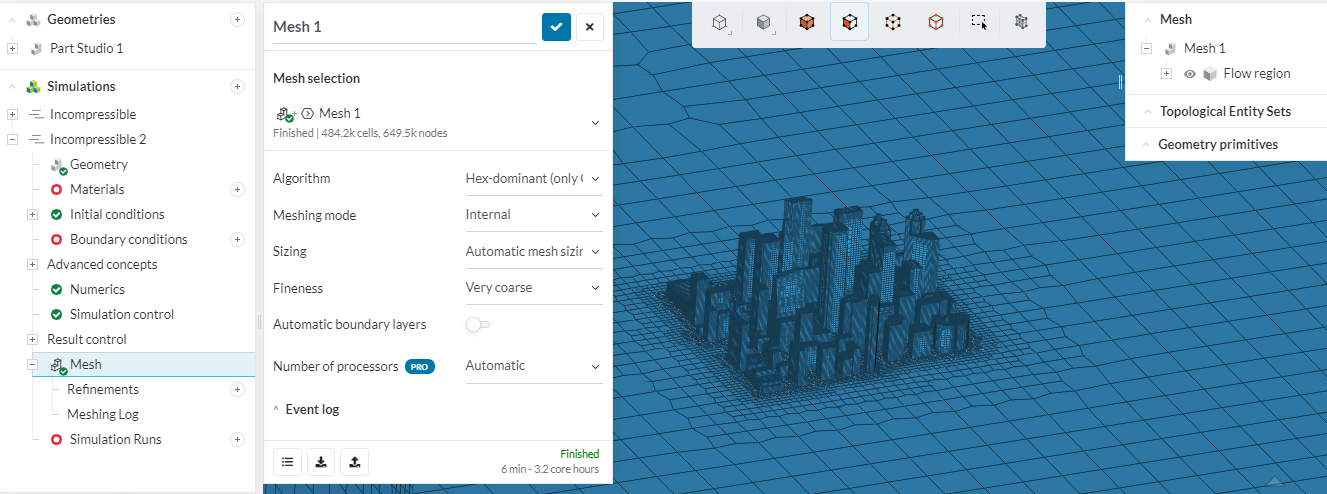Collapse the Incompressible 2 node

(x=12, y=139)
